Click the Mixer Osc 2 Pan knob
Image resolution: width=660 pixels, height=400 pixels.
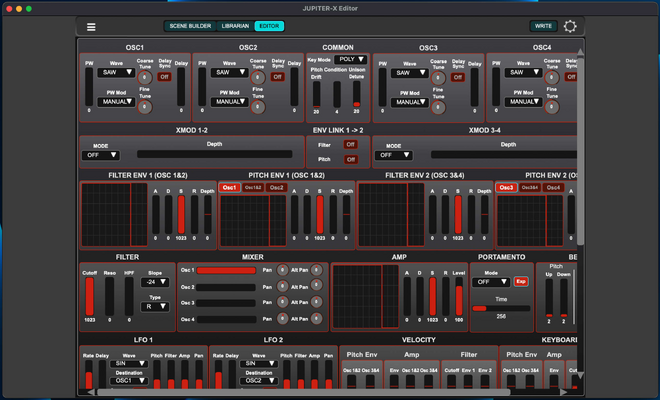[282, 286]
